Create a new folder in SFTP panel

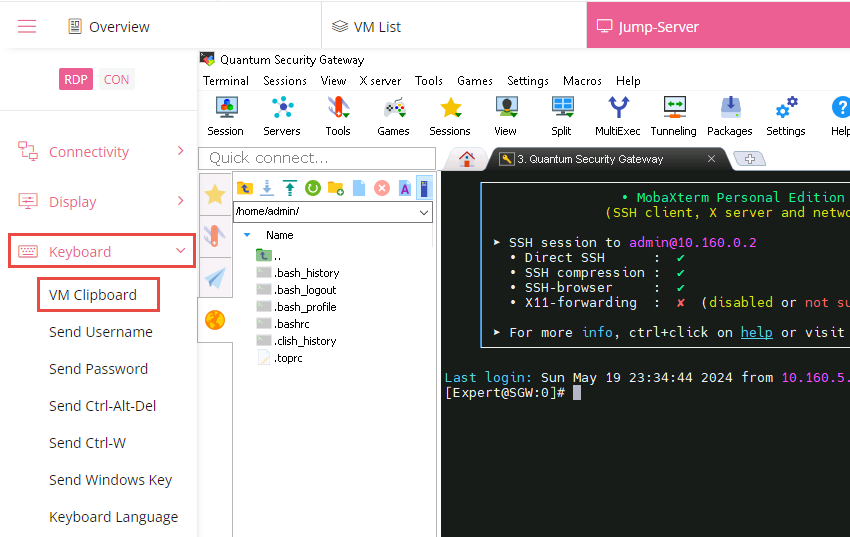click(x=336, y=188)
